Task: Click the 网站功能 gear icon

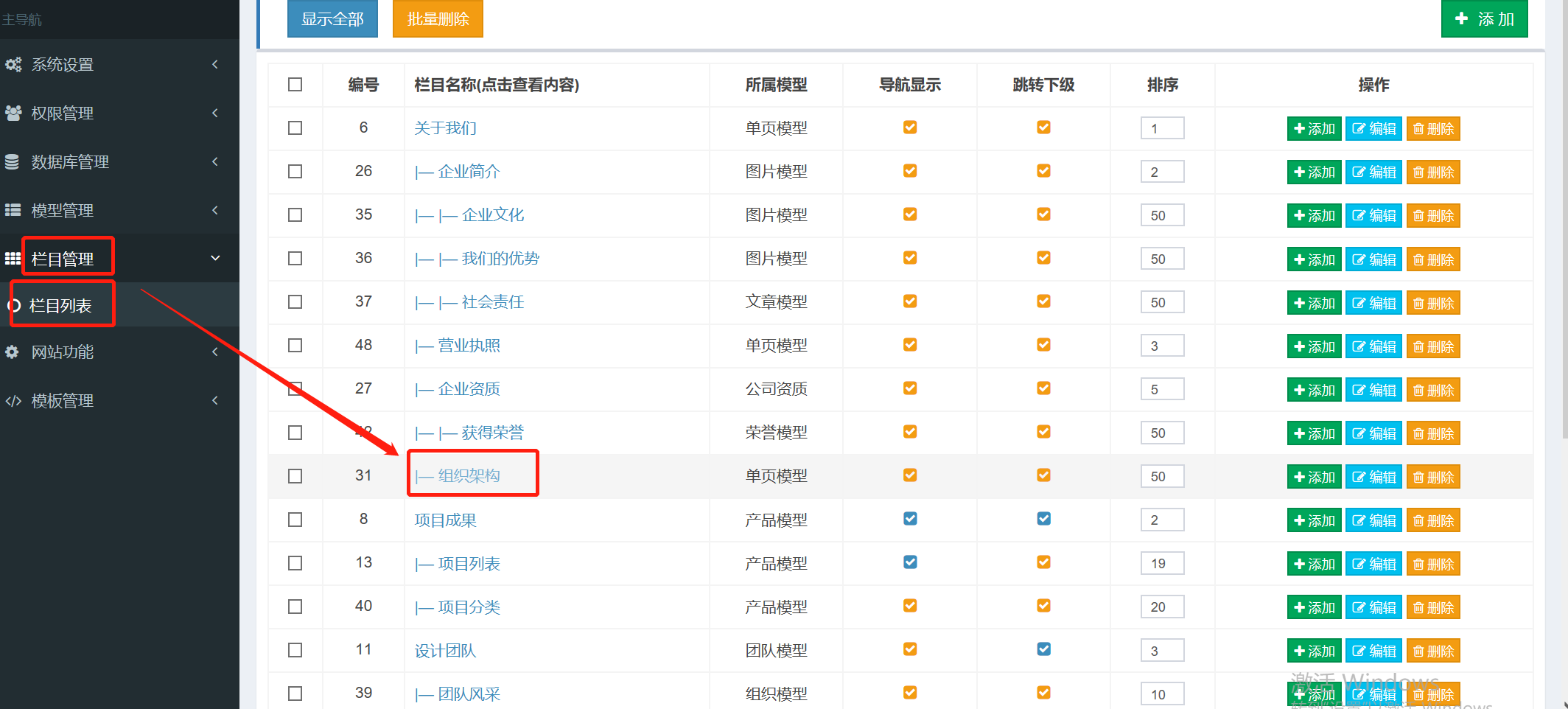Action: [x=13, y=352]
